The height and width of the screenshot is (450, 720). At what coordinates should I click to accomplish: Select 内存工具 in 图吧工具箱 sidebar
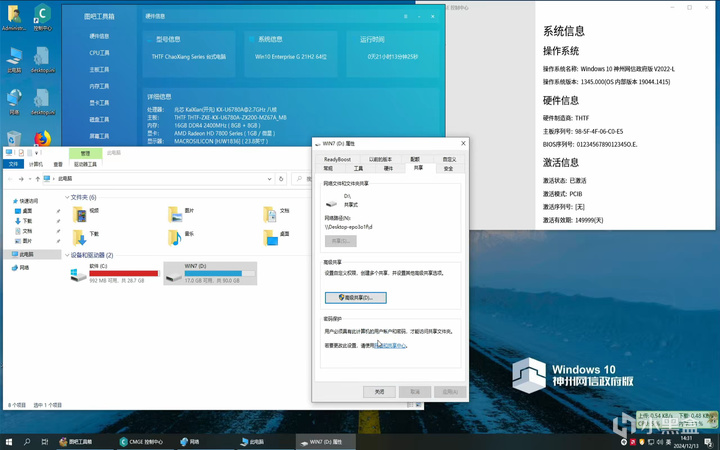99,86
